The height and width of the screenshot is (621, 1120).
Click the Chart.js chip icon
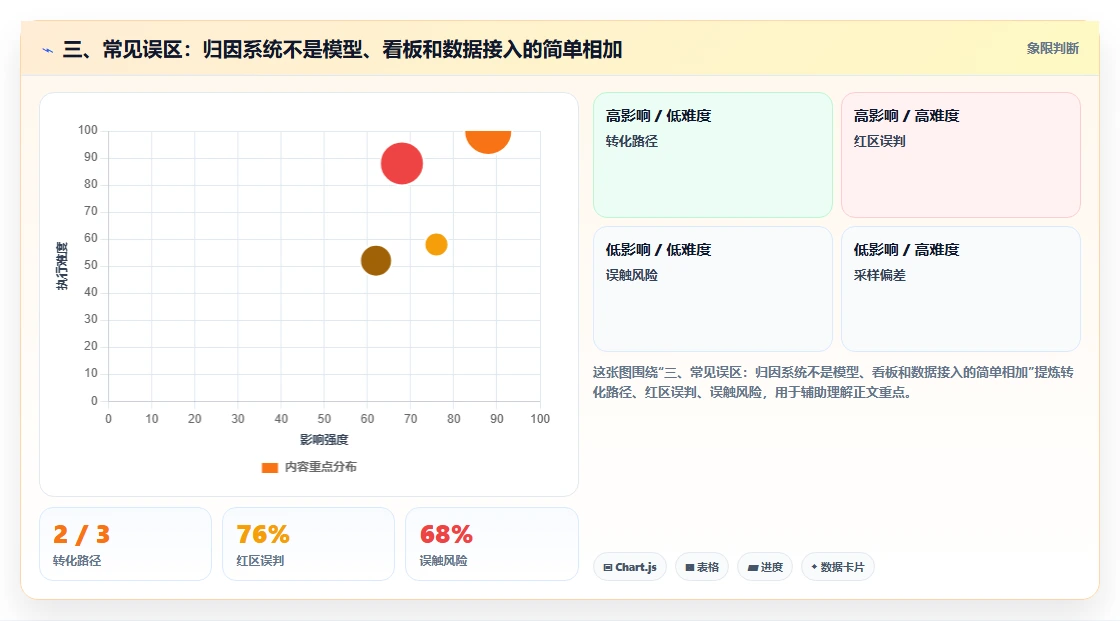click(x=608, y=567)
